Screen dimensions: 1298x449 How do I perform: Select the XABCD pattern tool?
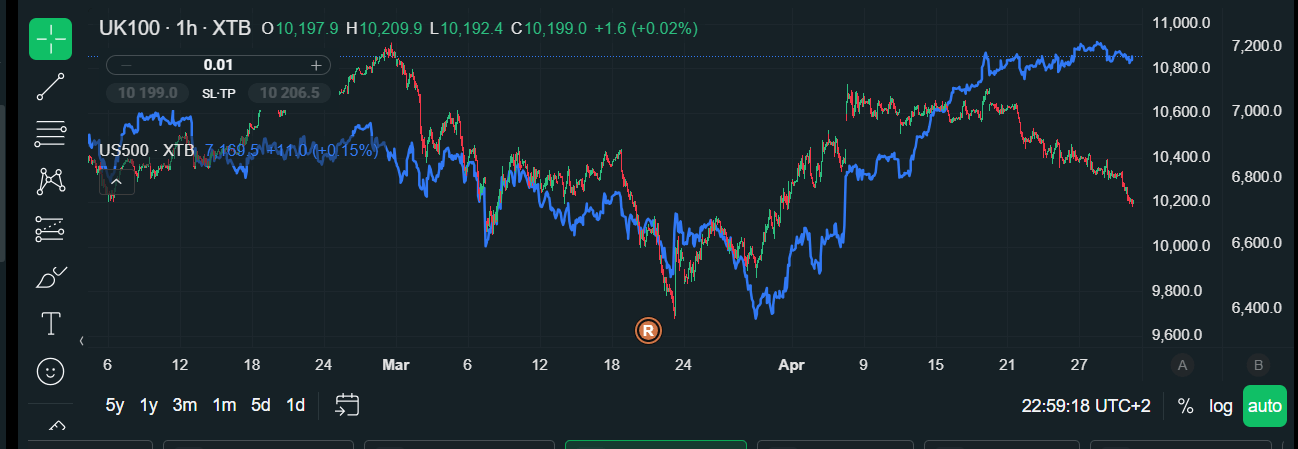[x=51, y=181]
